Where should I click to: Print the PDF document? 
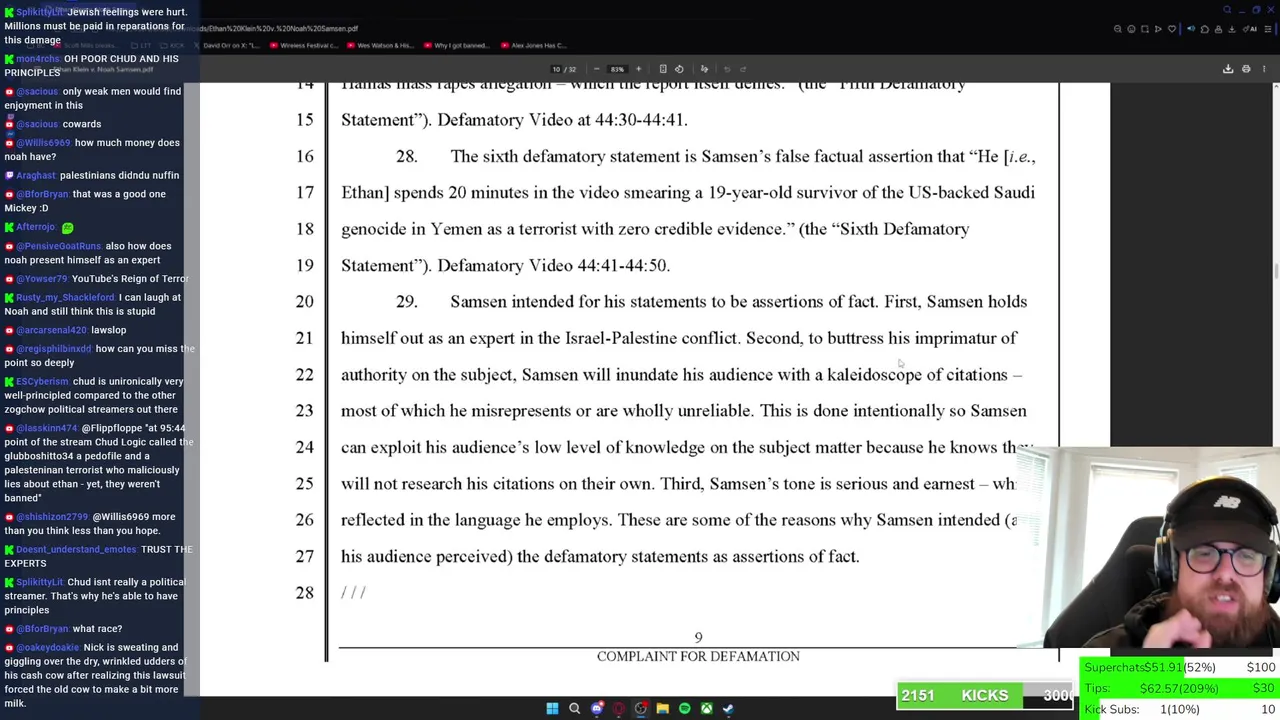1246,69
